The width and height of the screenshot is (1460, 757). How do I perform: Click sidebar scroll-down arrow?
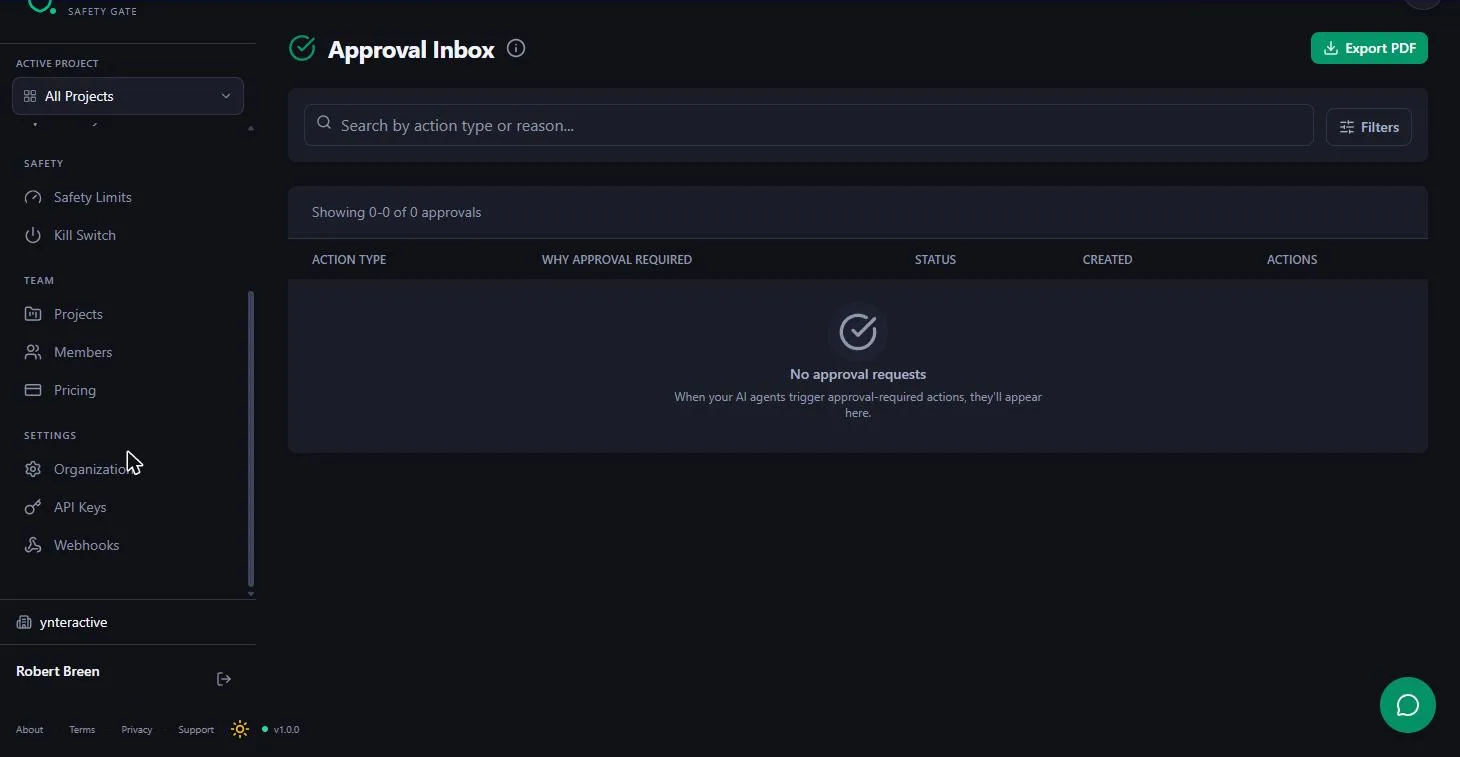point(250,594)
